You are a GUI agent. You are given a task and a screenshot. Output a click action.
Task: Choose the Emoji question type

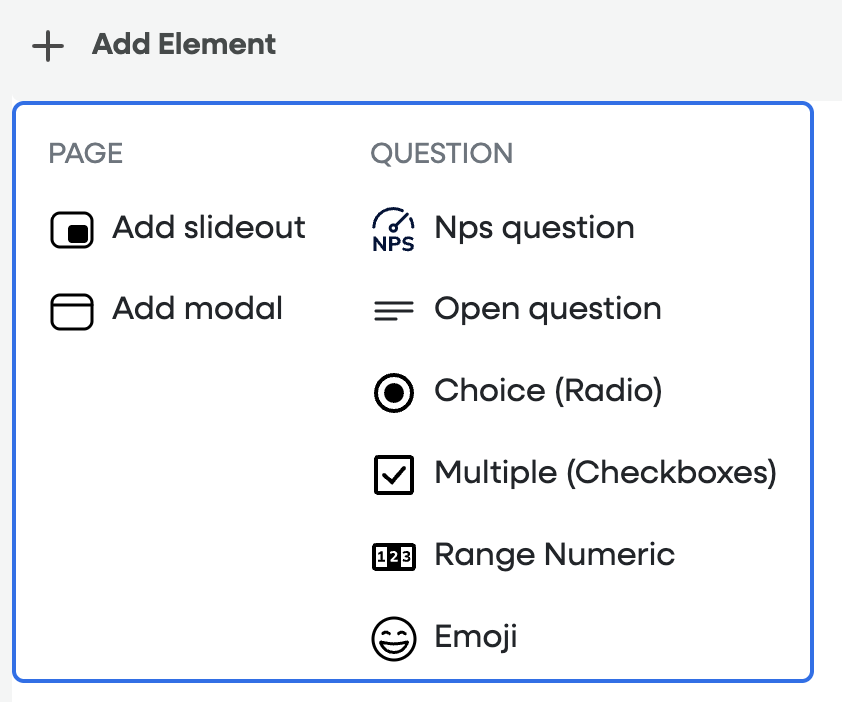(x=475, y=637)
